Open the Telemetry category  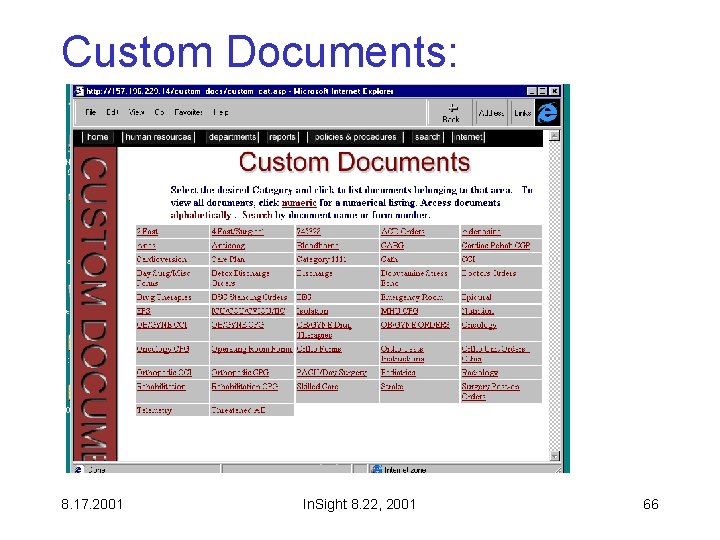[x=154, y=410]
